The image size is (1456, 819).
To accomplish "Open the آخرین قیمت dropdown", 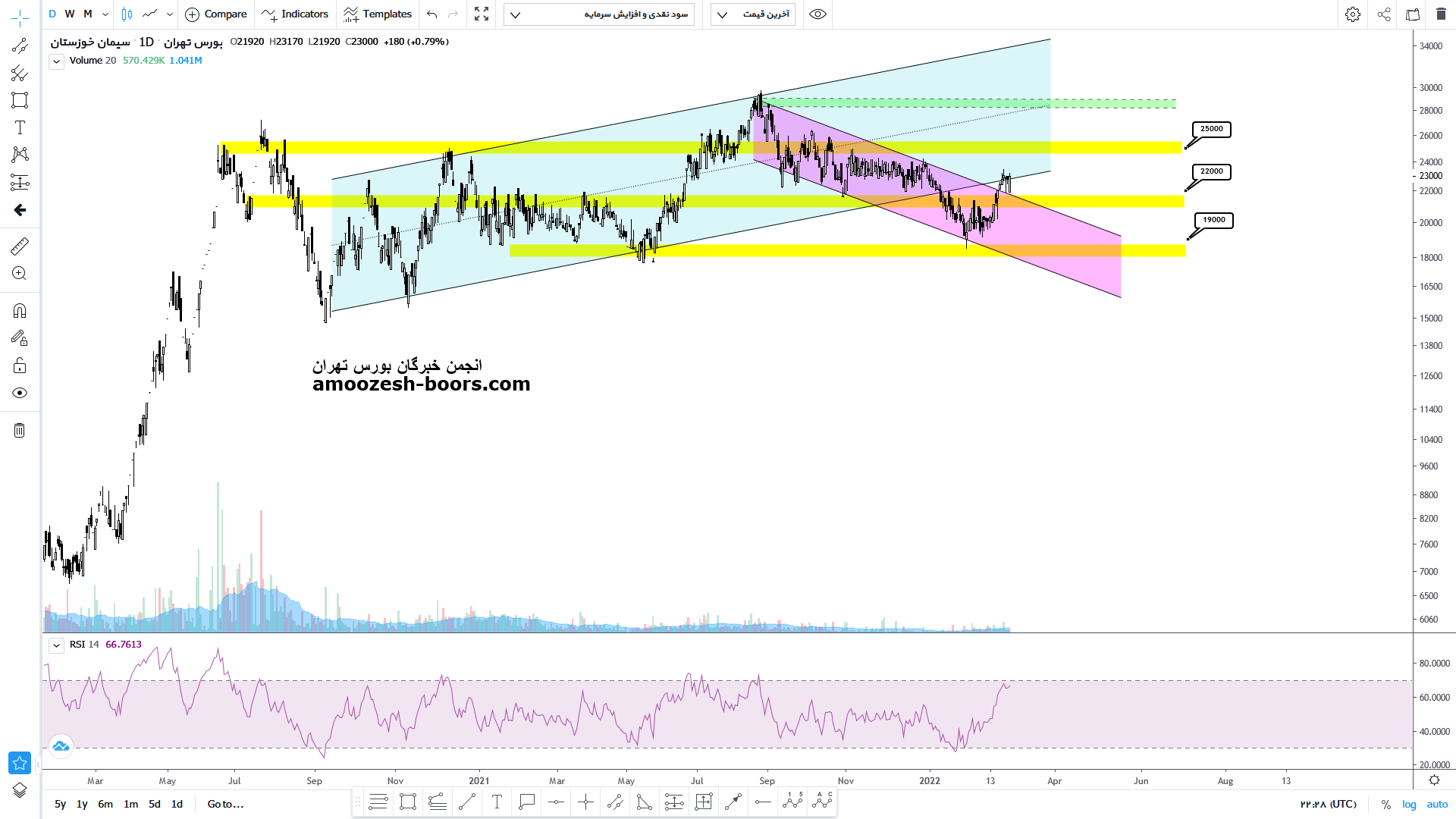I will point(752,14).
